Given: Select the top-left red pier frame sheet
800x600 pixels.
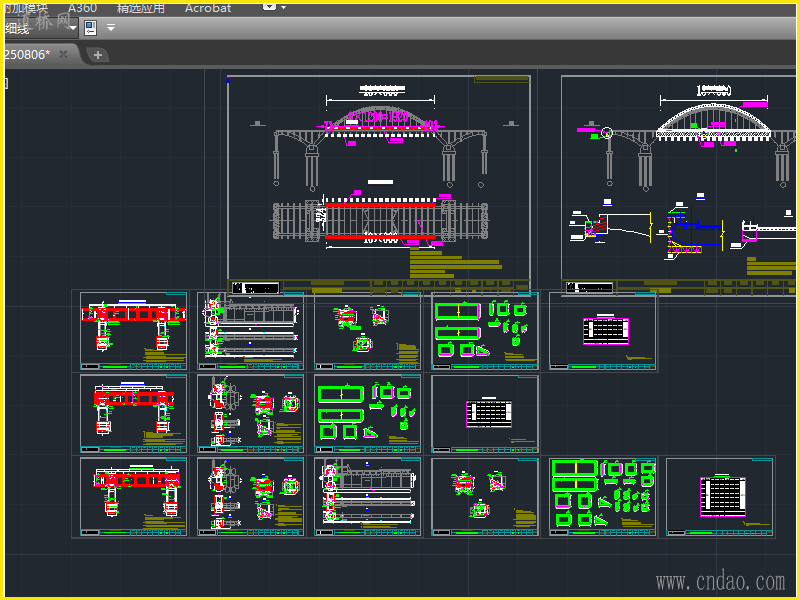Looking at the screenshot, I should [133, 331].
